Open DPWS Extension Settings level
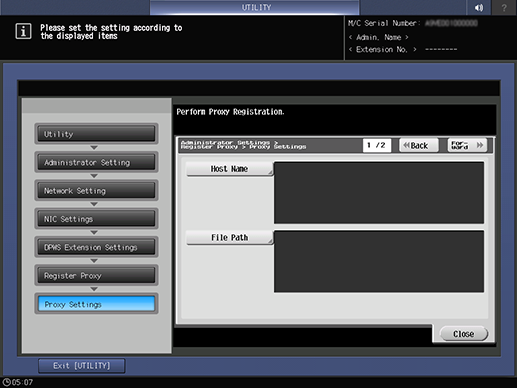The width and height of the screenshot is (517, 388). [96, 247]
